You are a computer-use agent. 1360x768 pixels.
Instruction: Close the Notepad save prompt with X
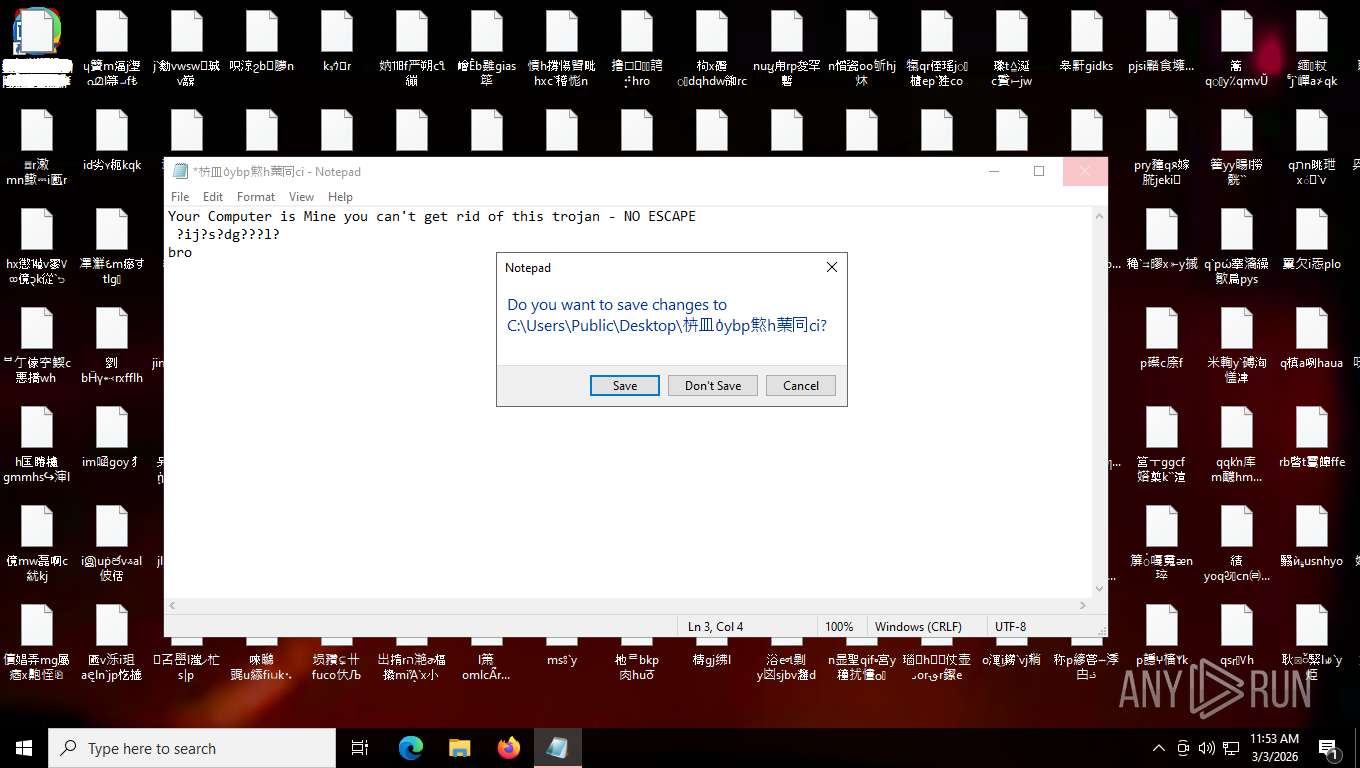(831, 267)
